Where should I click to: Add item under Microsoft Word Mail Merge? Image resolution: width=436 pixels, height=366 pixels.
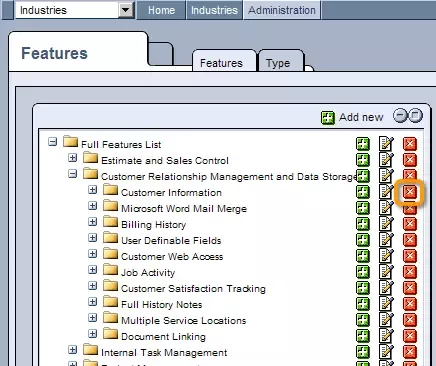363,208
